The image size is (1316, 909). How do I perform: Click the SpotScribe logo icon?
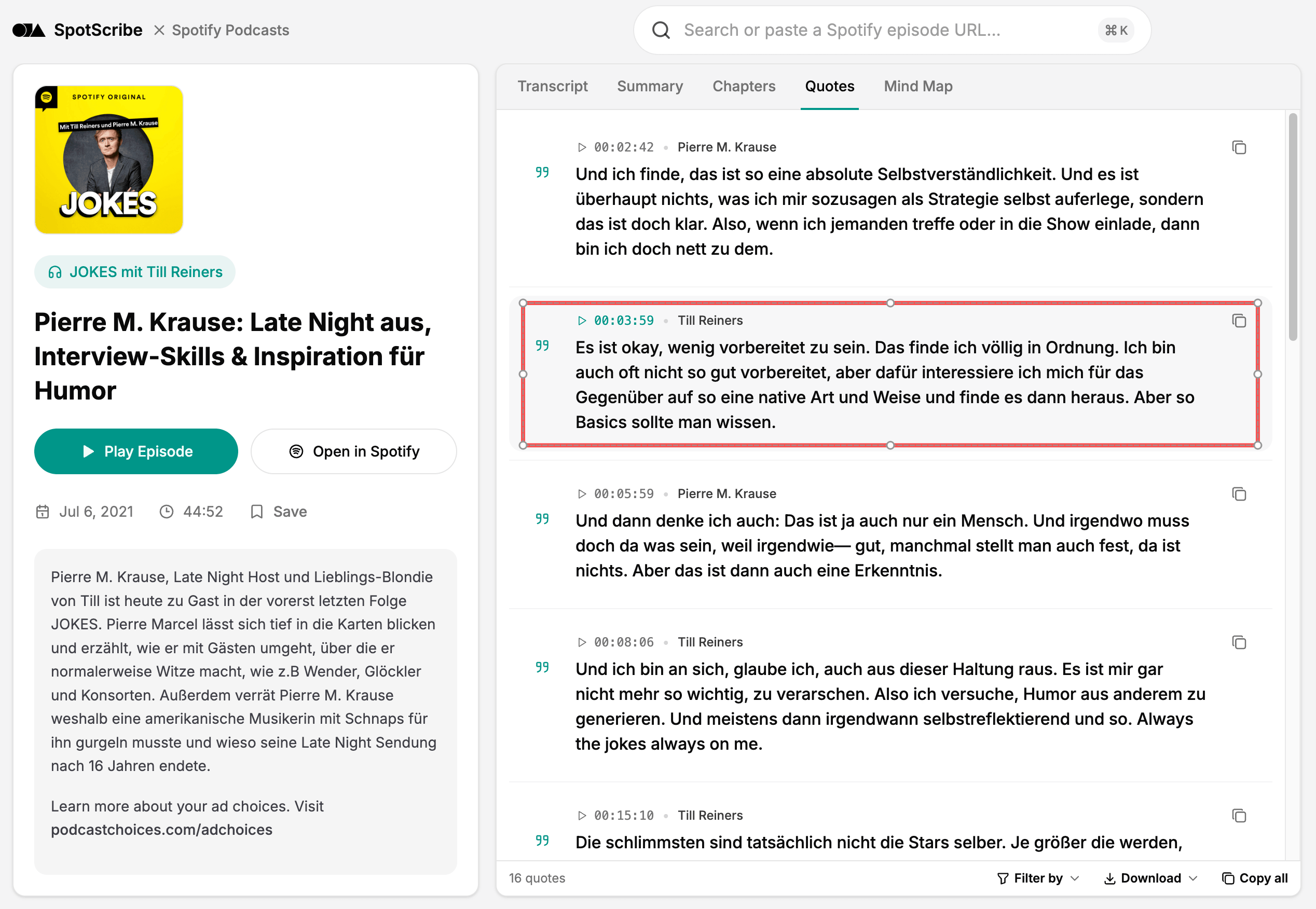(29, 30)
